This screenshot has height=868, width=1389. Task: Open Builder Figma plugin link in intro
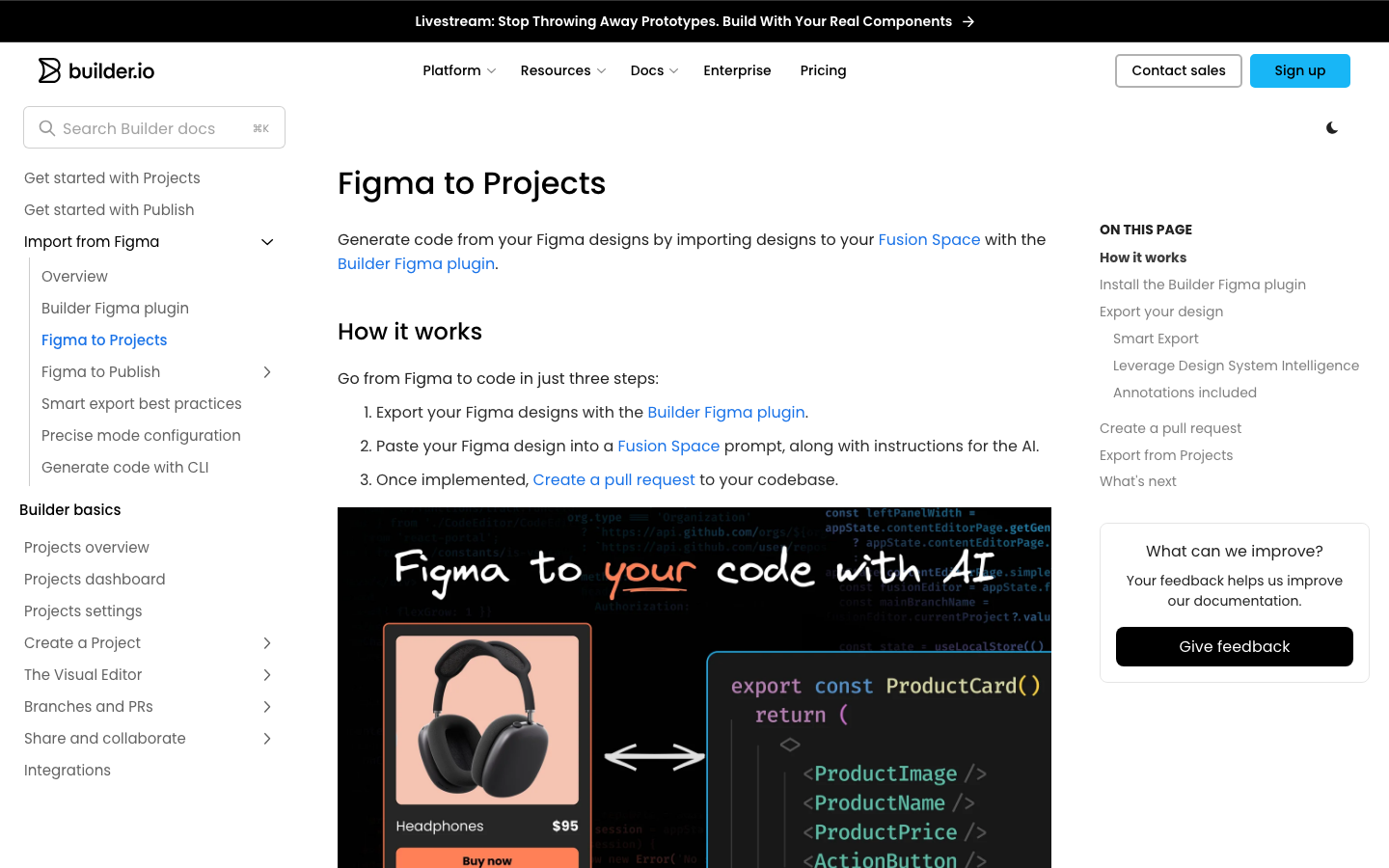tap(416, 263)
